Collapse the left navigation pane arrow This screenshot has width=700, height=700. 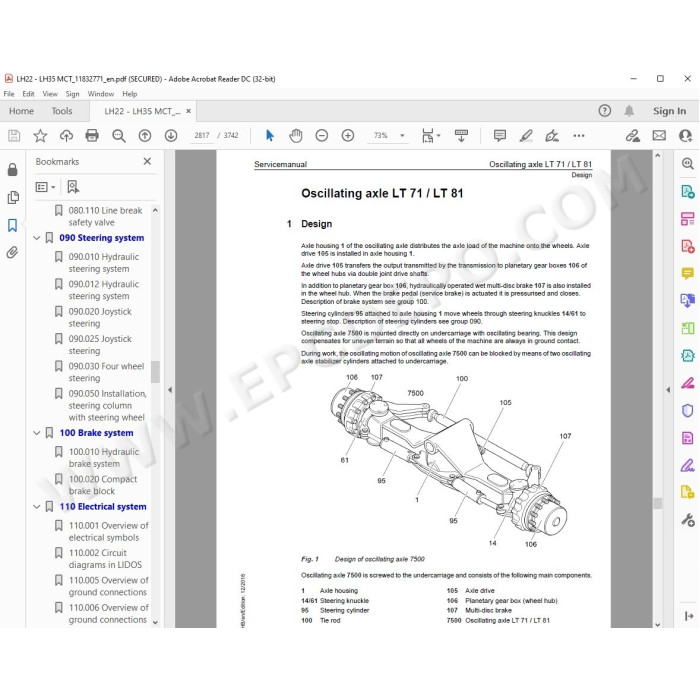[x=170, y=390]
